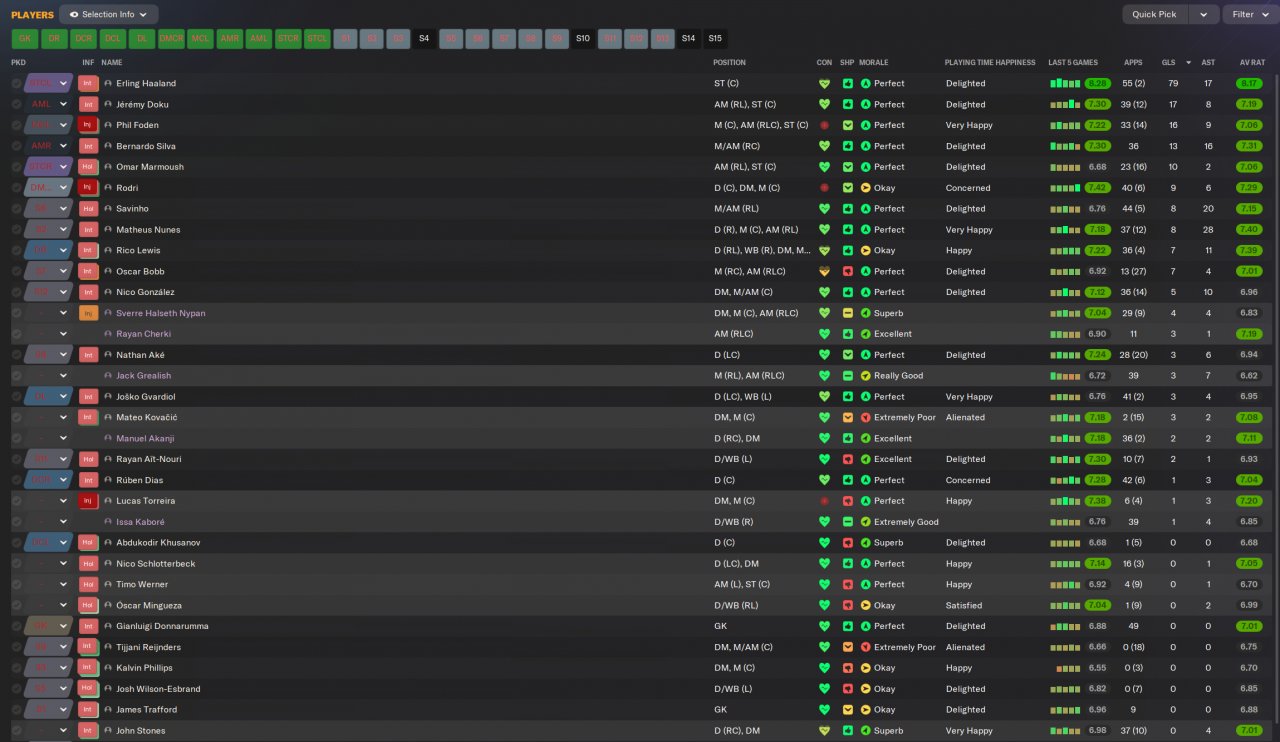The width and height of the screenshot is (1280, 742).
Task: Sort by the PLAYING TIME HAPPINESS column header
Action: click(990, 62)
